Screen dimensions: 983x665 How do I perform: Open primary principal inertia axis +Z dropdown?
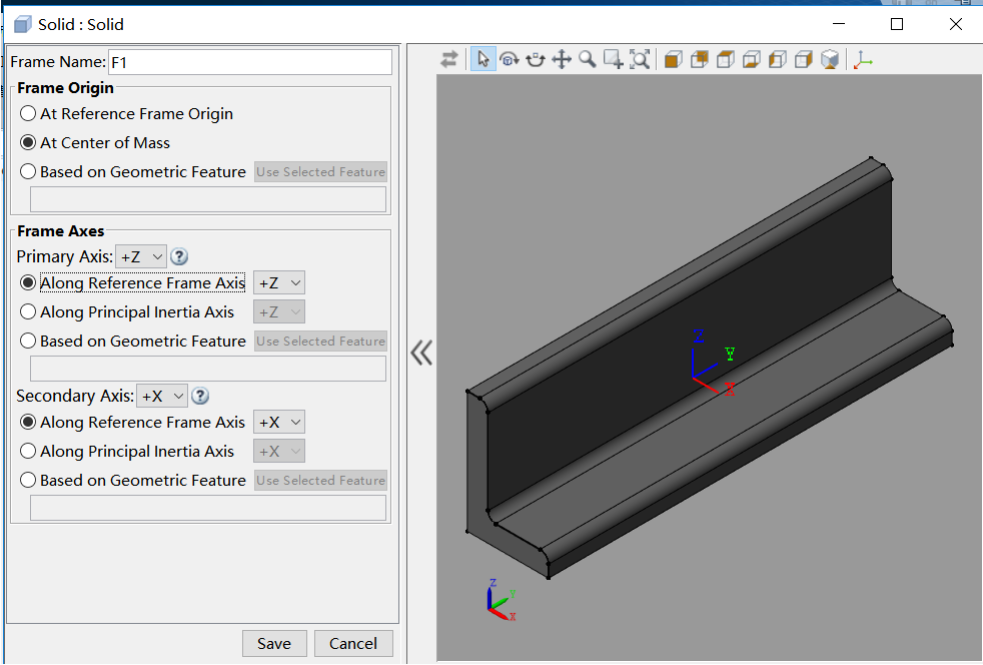[x=279, y=312]
